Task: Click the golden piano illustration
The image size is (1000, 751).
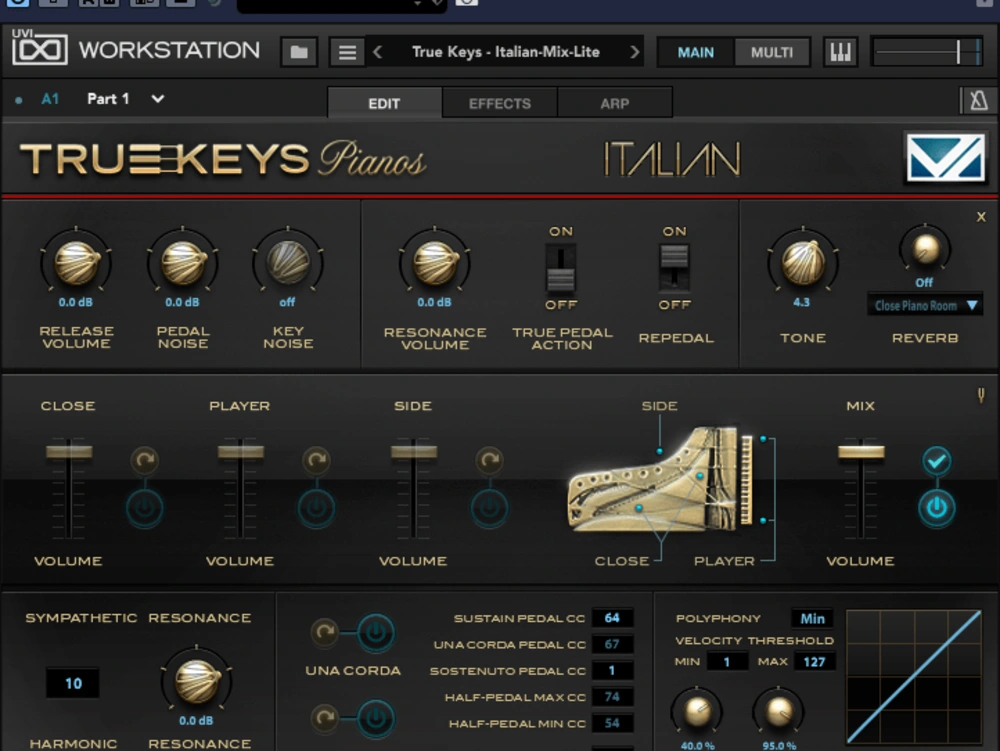Action: tap(659, 479)
